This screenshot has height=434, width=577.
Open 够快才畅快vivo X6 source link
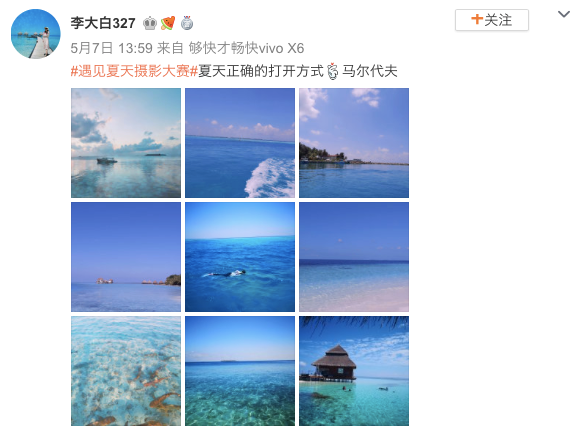tap(246, 48)
